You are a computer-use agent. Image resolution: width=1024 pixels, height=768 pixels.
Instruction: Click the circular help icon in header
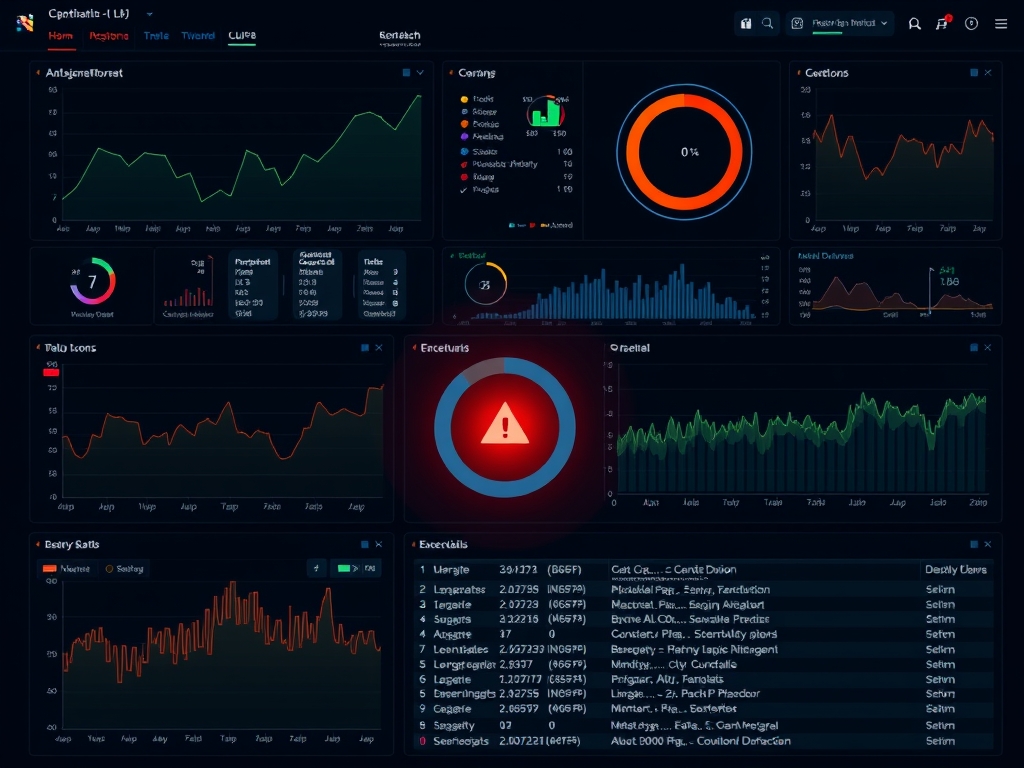coord(971,24)
